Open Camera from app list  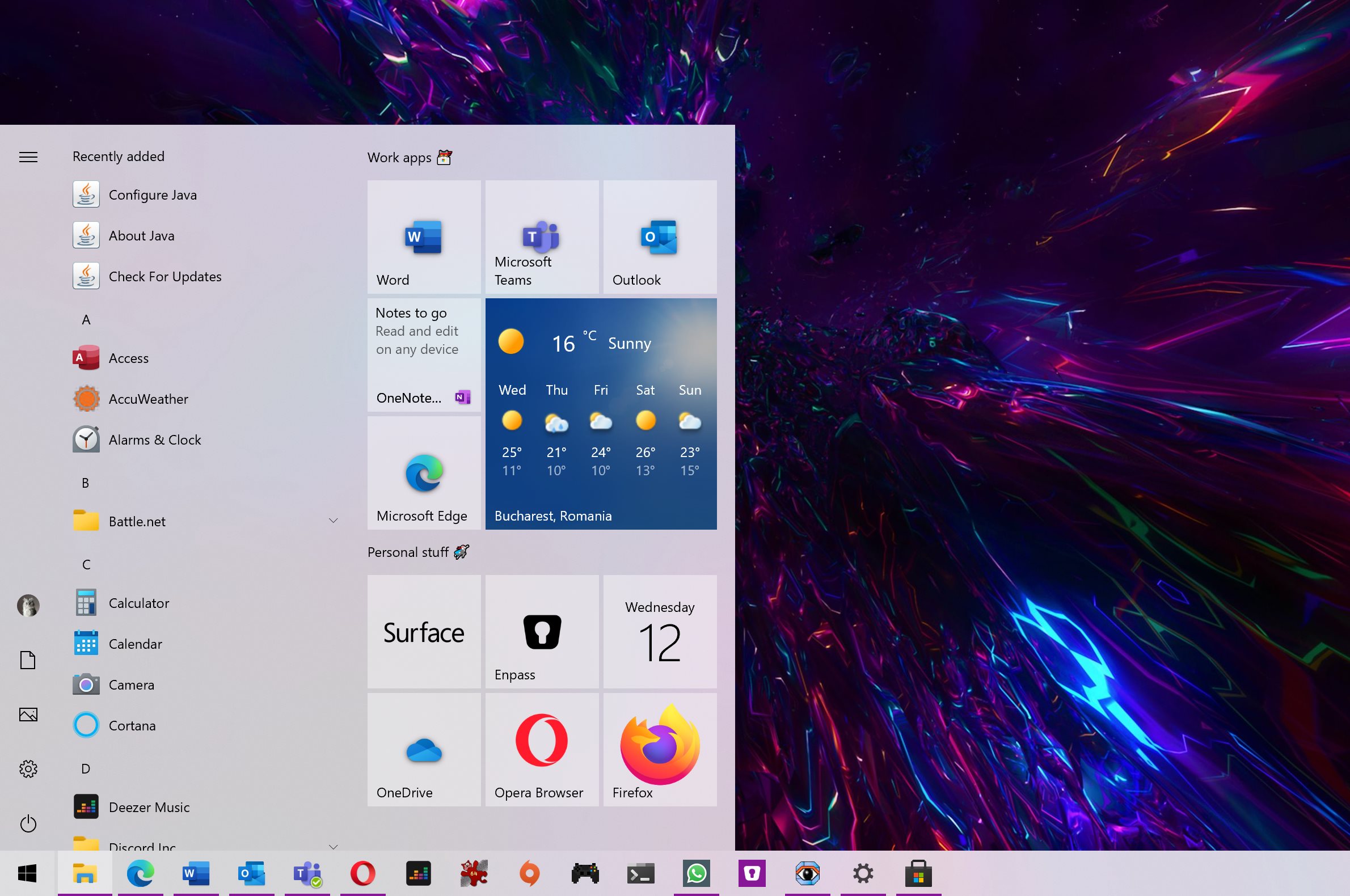coord(206,684)
